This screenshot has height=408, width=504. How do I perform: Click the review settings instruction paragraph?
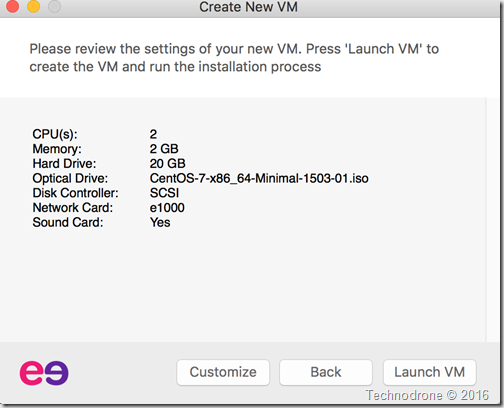234,58
